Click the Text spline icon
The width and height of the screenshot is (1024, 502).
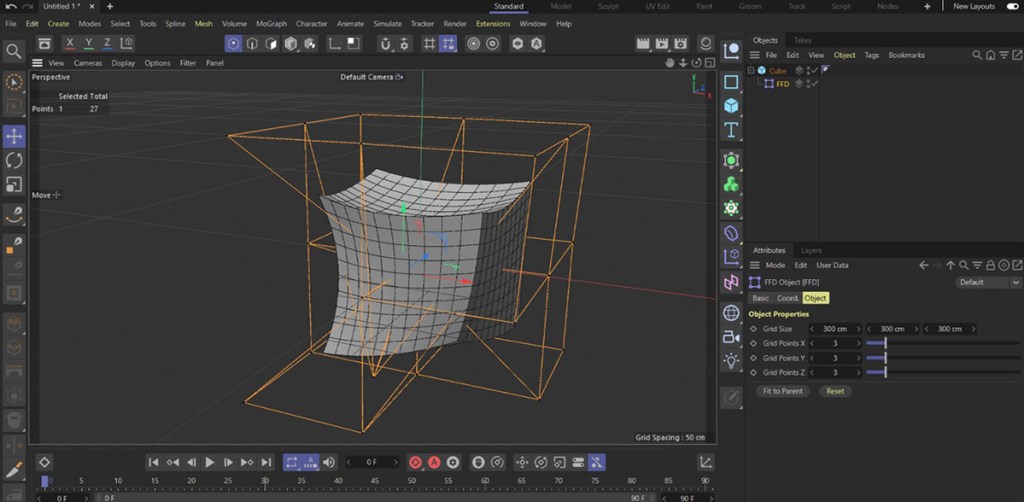pyautogui.click(x=731, y=130)
